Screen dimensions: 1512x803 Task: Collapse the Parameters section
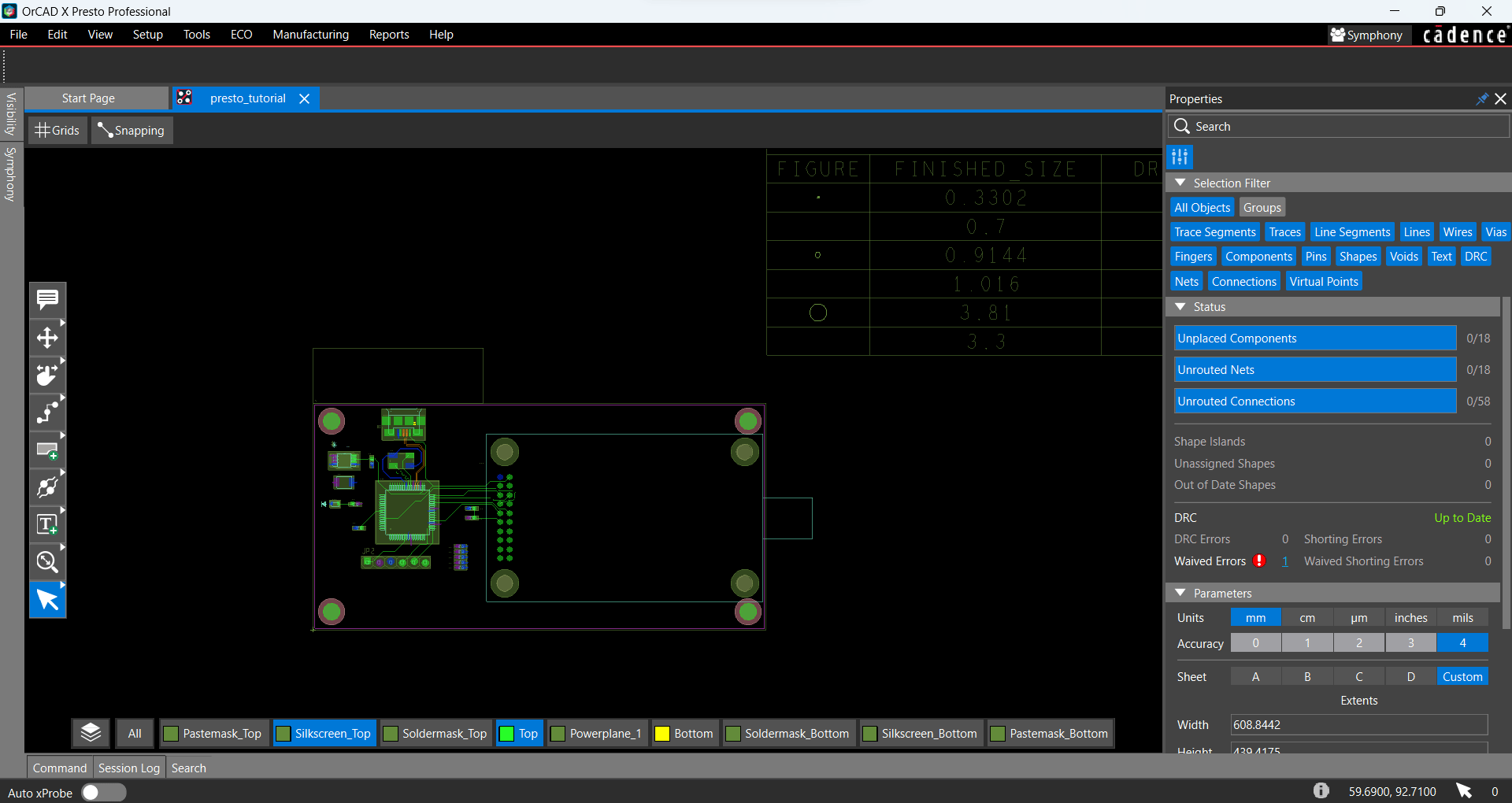1180,593
